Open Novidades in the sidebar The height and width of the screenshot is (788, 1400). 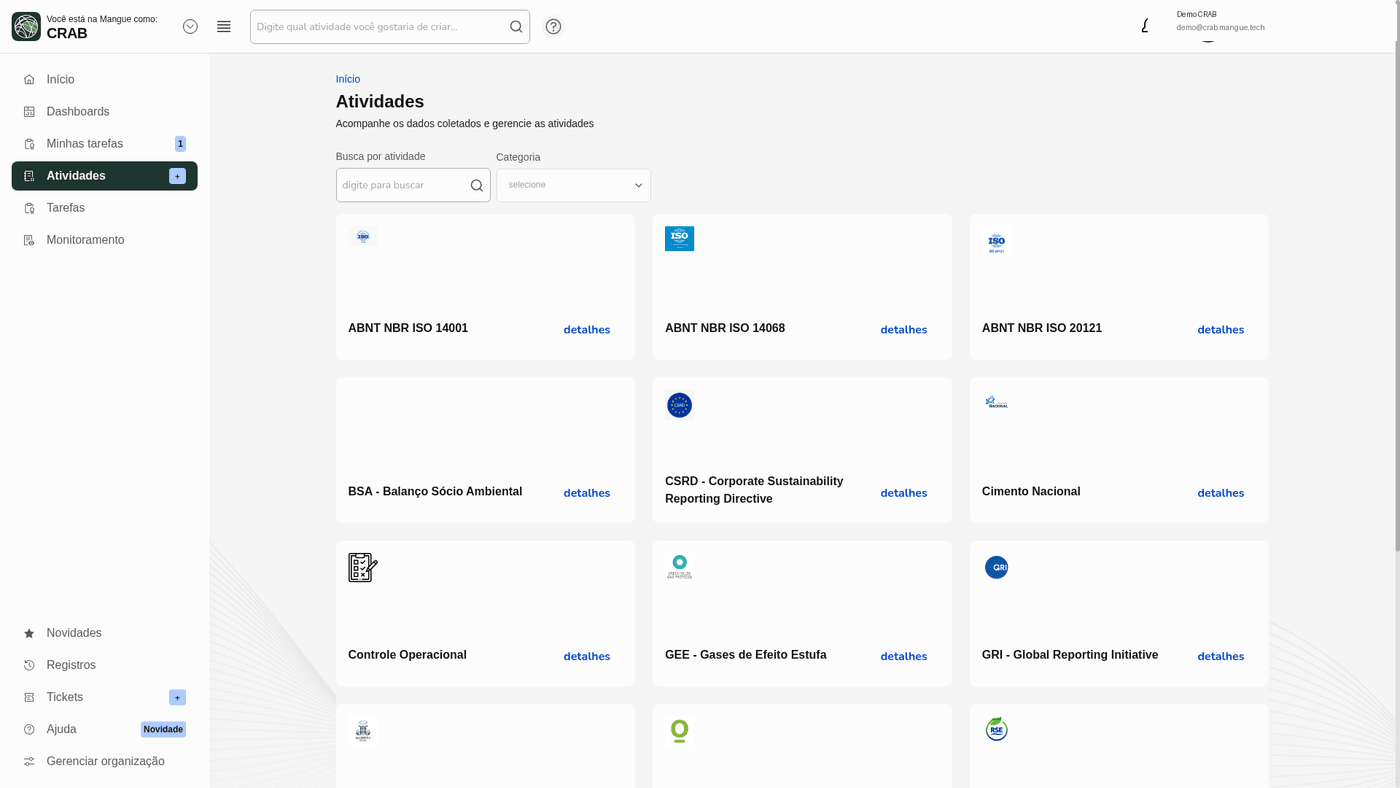point(104,633)
